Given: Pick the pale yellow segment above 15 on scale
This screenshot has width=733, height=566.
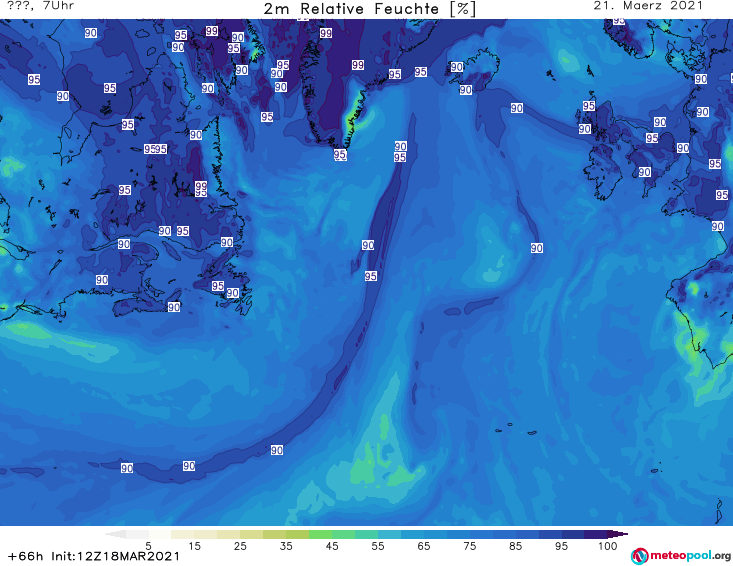Looking at the screenshot, I should pyautogui.click(x=183, y=534).
